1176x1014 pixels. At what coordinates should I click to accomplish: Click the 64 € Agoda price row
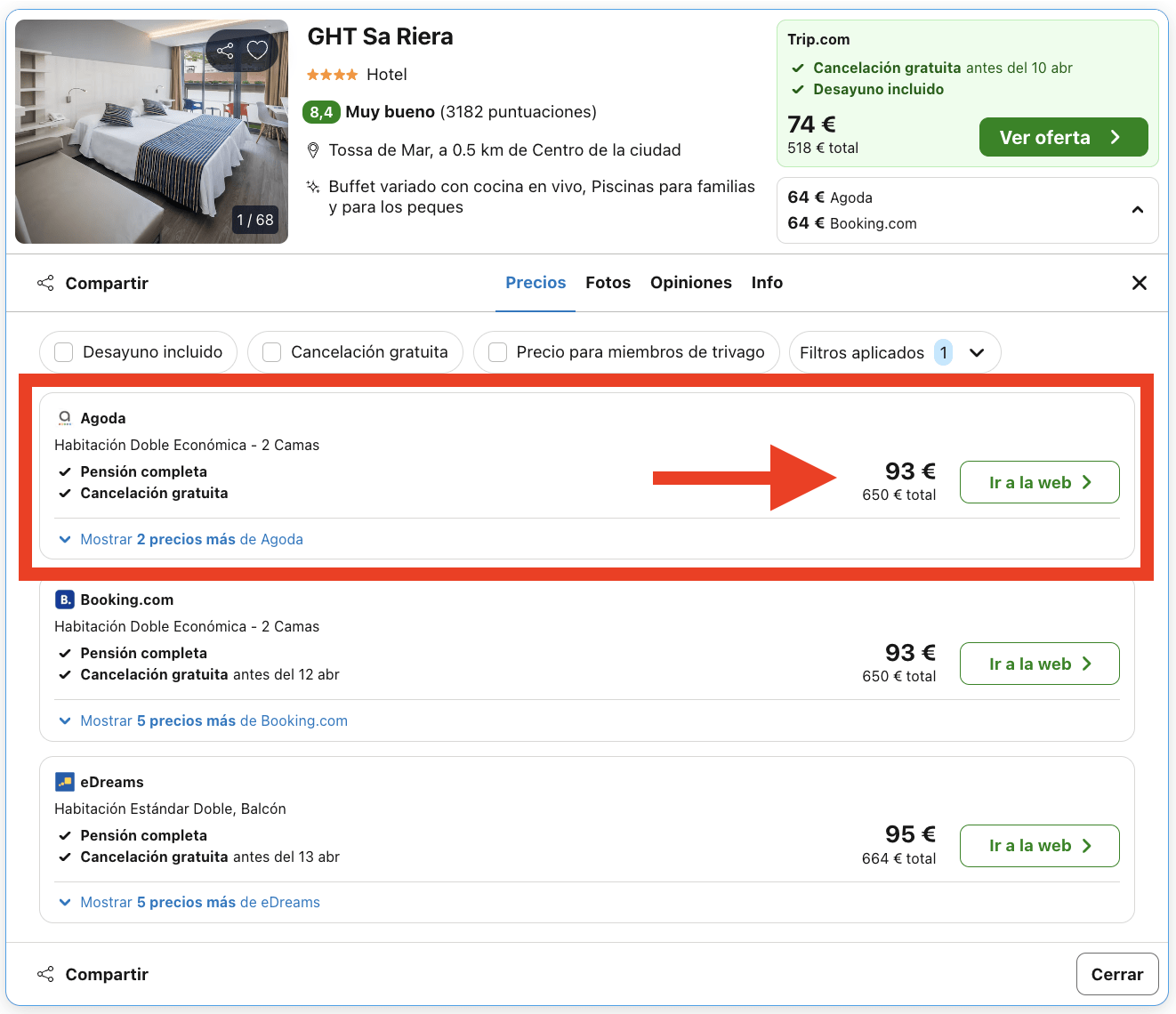click(x=830, y=197)
